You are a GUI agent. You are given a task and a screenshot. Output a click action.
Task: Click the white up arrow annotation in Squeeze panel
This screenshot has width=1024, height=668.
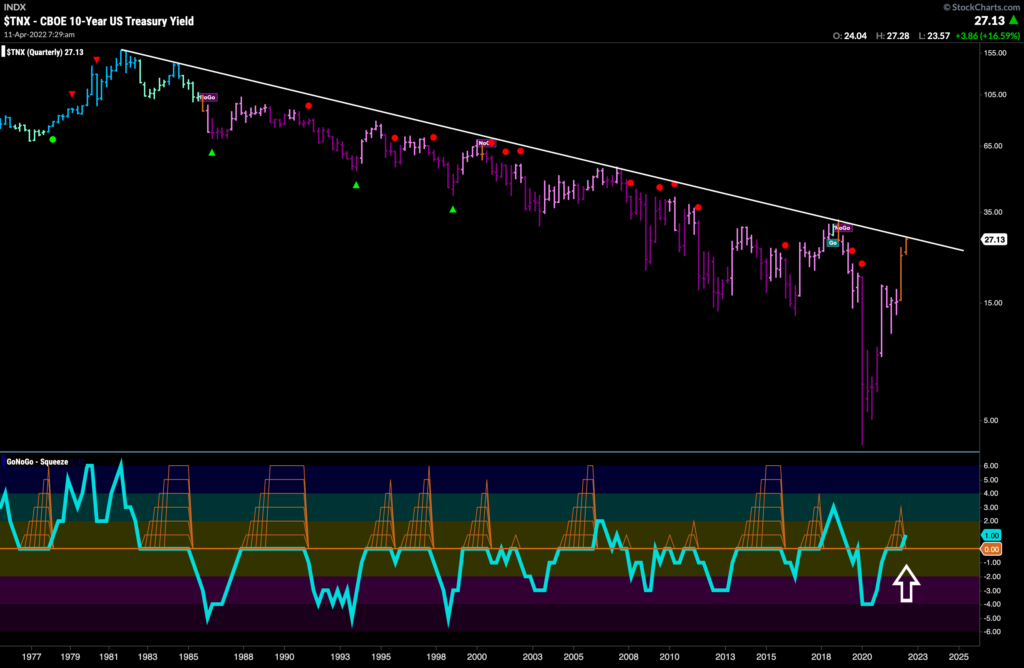pos(906,583)
